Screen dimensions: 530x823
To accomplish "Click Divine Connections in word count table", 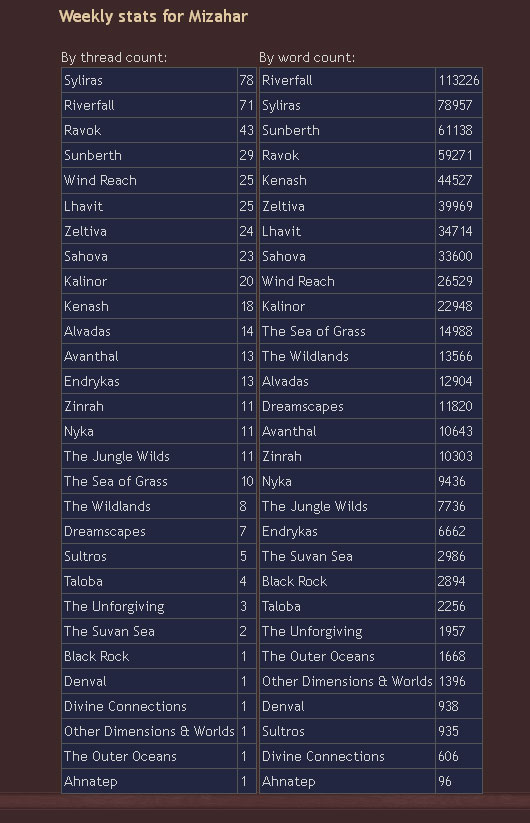I will pos(323,756).
